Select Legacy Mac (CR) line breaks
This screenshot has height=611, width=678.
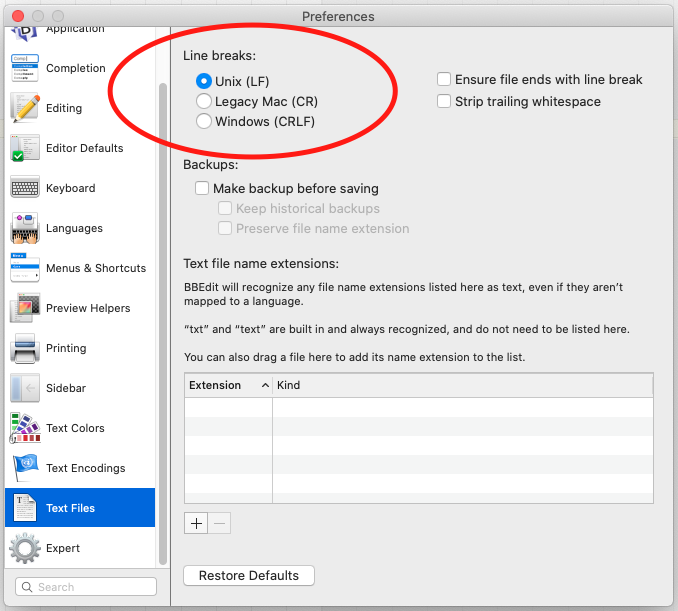point(204,101)
